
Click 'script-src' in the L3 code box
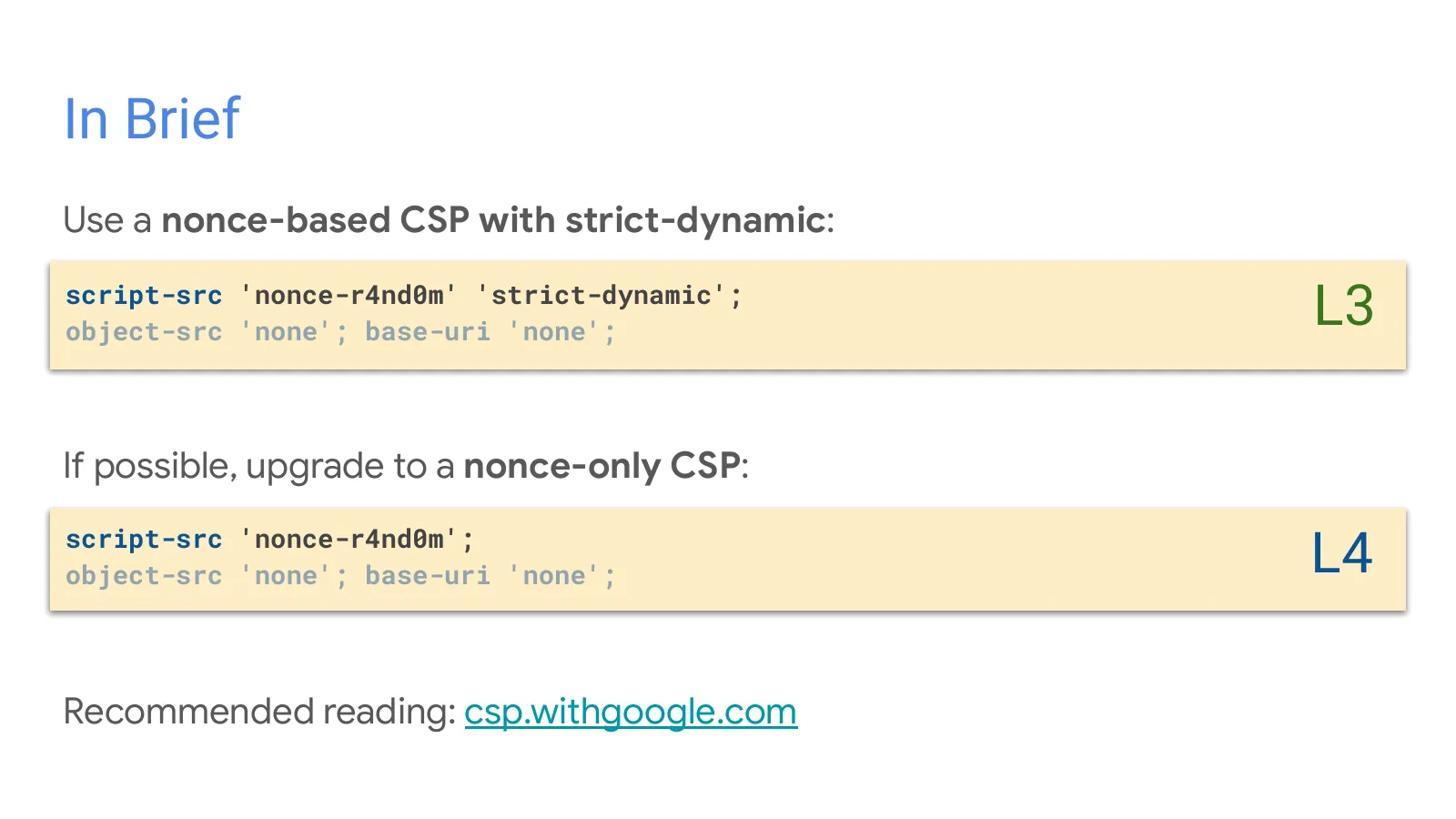[x=144, y=296]
